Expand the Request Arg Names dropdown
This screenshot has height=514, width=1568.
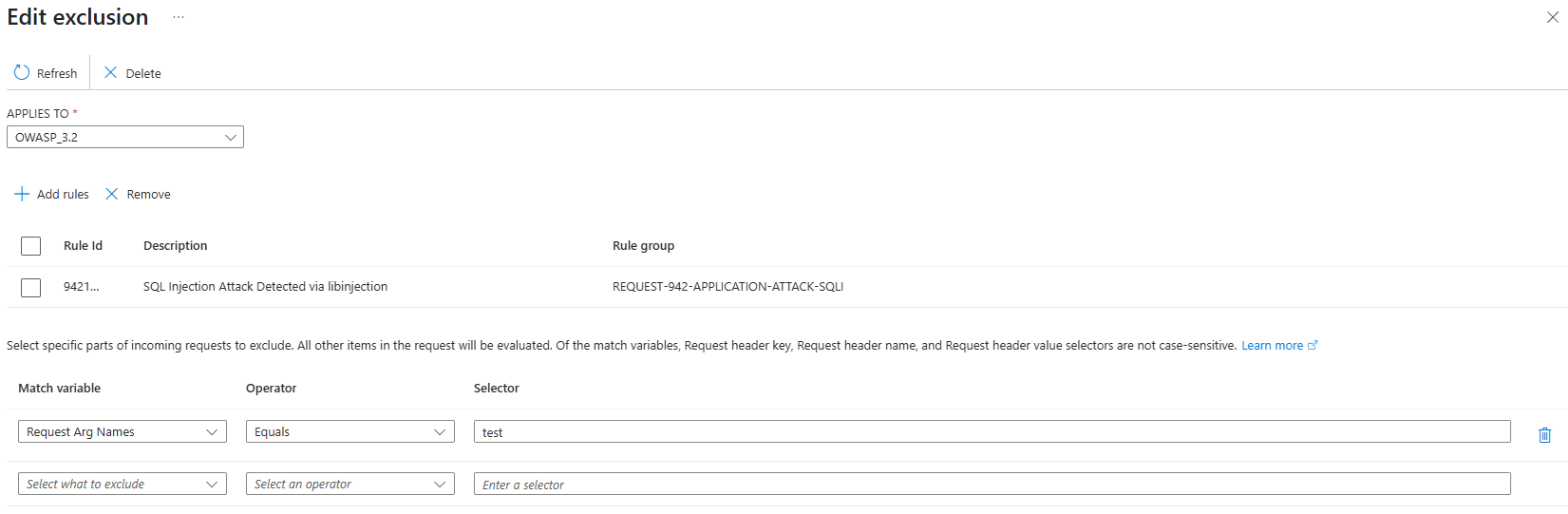(x=123, y=431)
